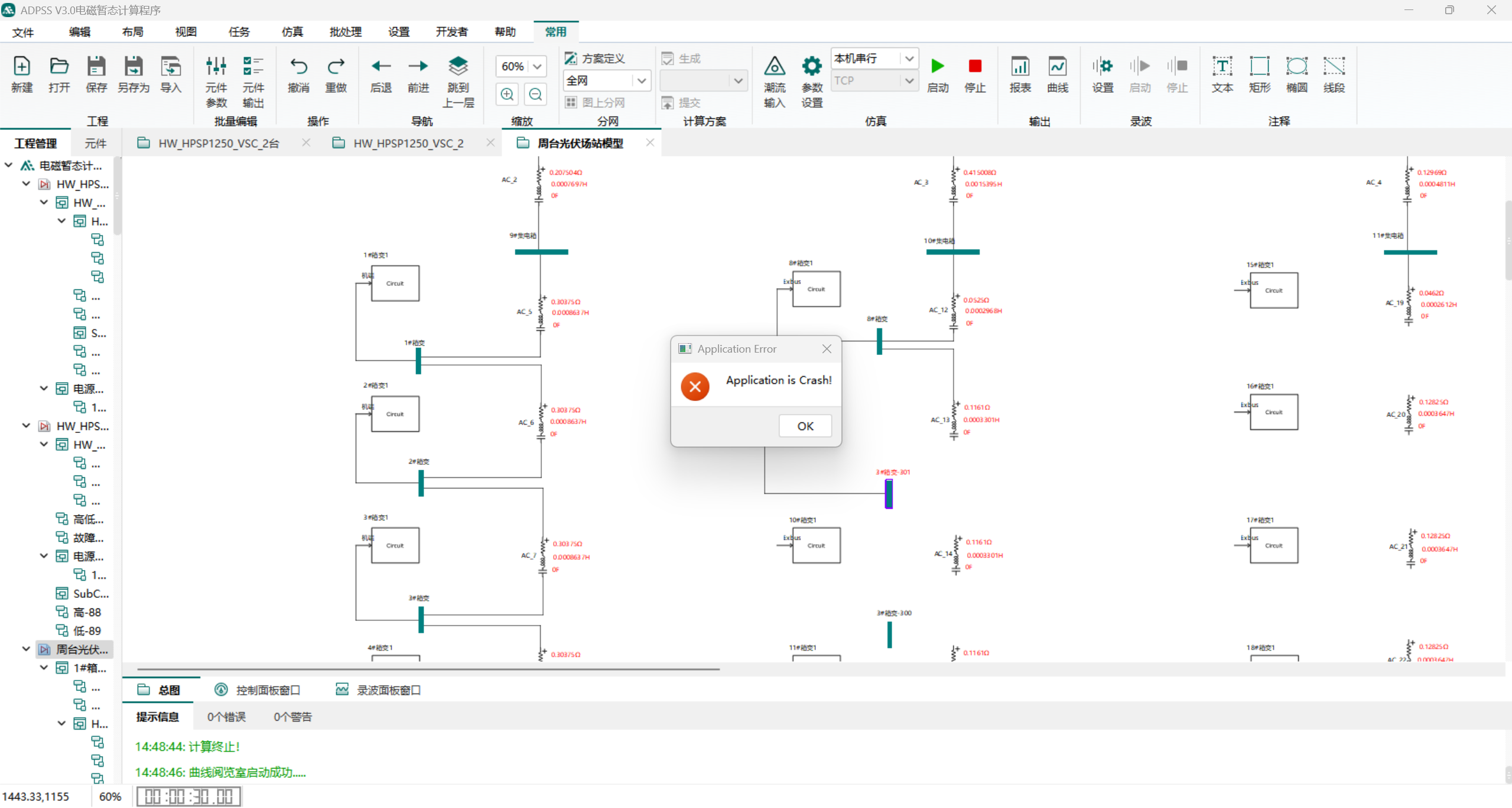Collapse the 周台光伏 project tree node

click(x=26, y=649)
